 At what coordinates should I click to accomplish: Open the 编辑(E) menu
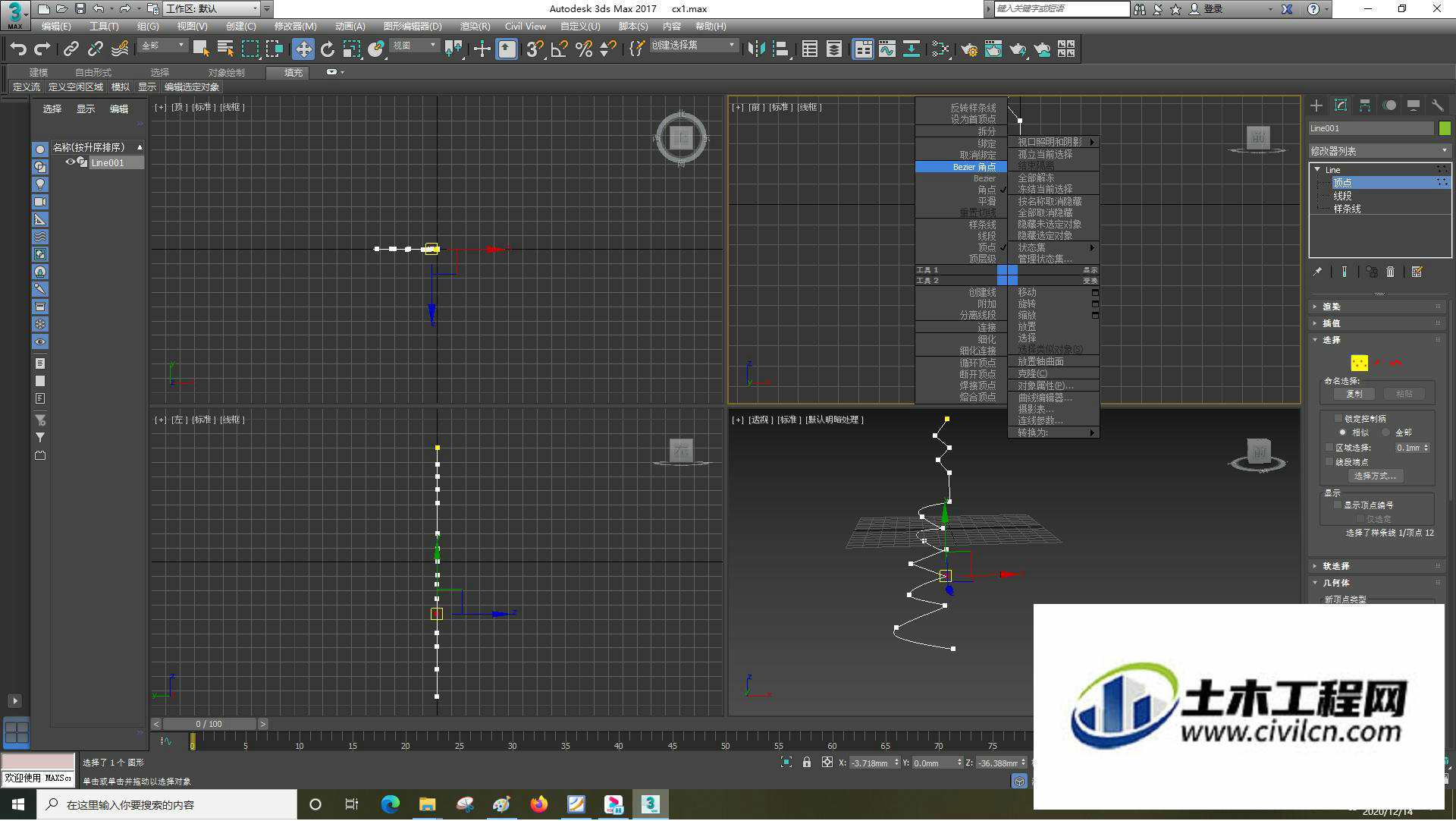56,27
